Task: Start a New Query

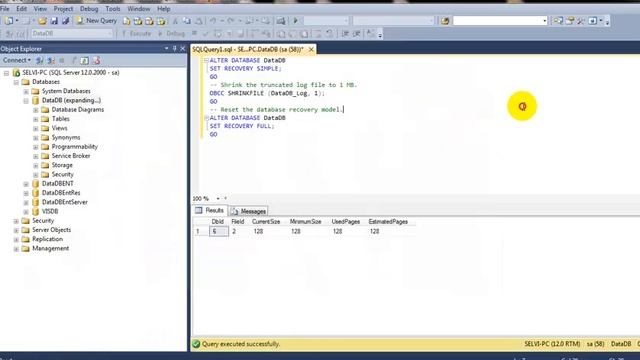Action: 97,21
